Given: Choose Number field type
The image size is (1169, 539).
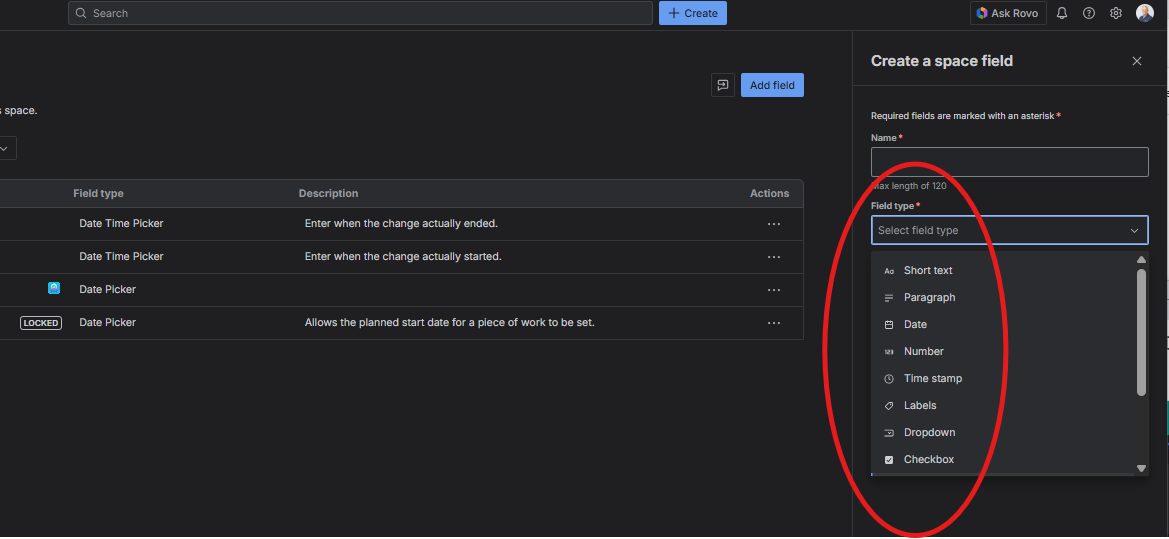Looking at the screenshot, I should tap(1003, 351).
